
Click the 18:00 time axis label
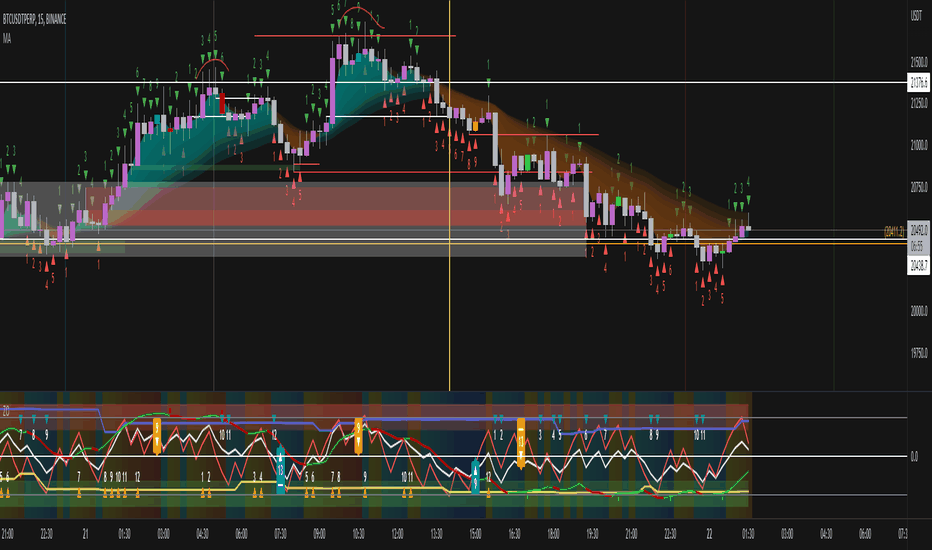(553, 534)
